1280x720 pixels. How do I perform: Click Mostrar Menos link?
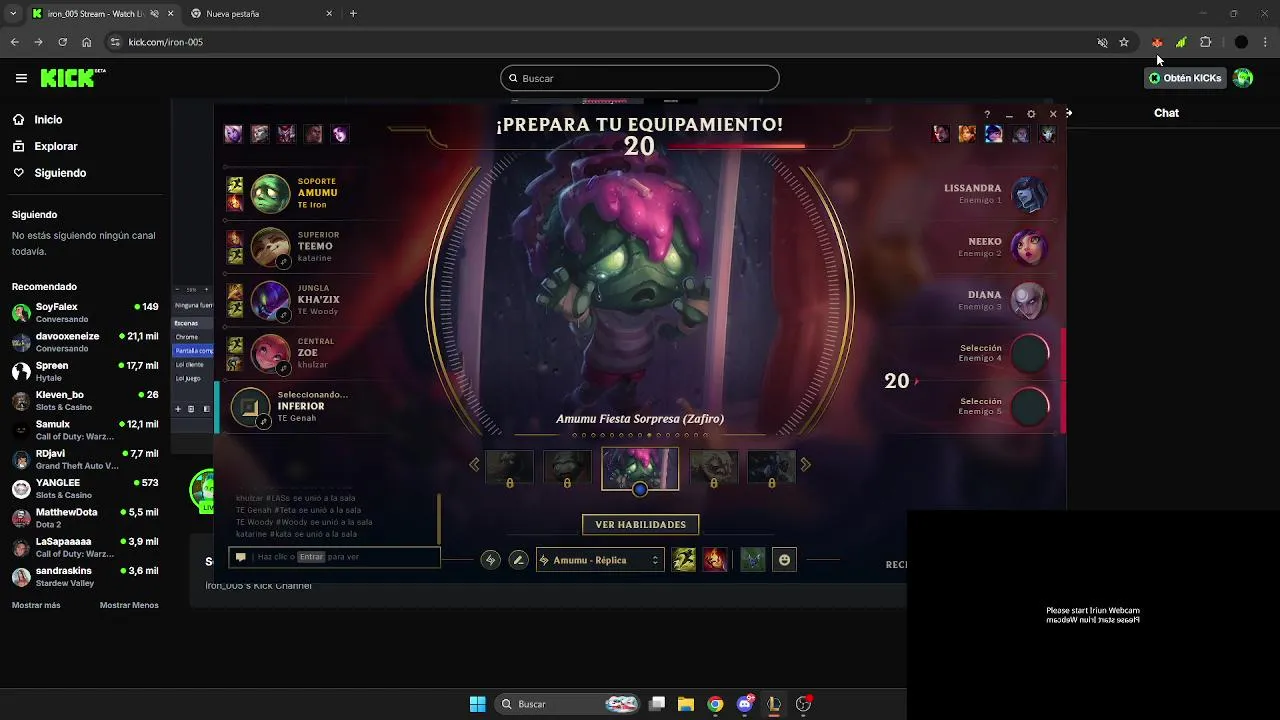click(x=129, y=605)
